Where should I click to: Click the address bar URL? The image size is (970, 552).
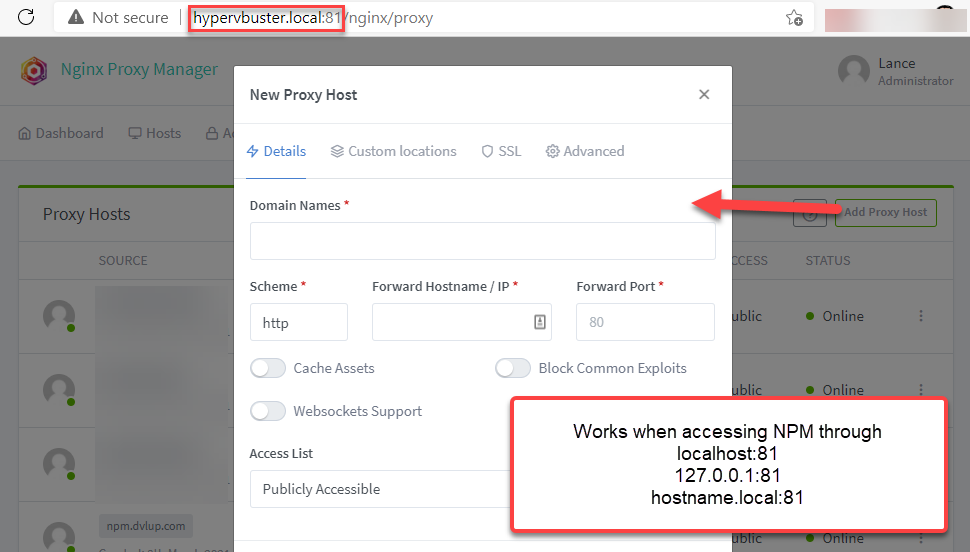(312, 18)
